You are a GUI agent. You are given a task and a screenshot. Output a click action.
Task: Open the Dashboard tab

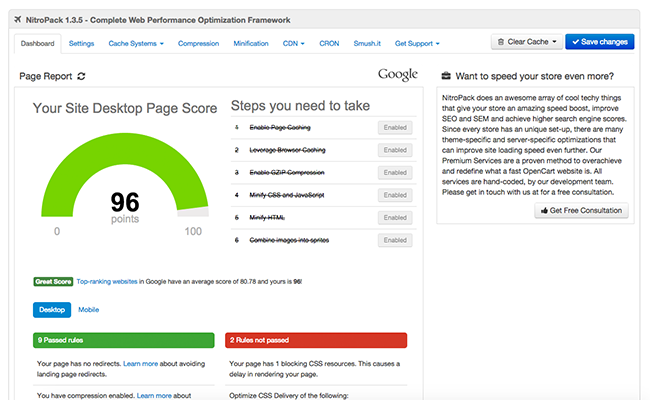pyautogui.click(x=38, y=44)
